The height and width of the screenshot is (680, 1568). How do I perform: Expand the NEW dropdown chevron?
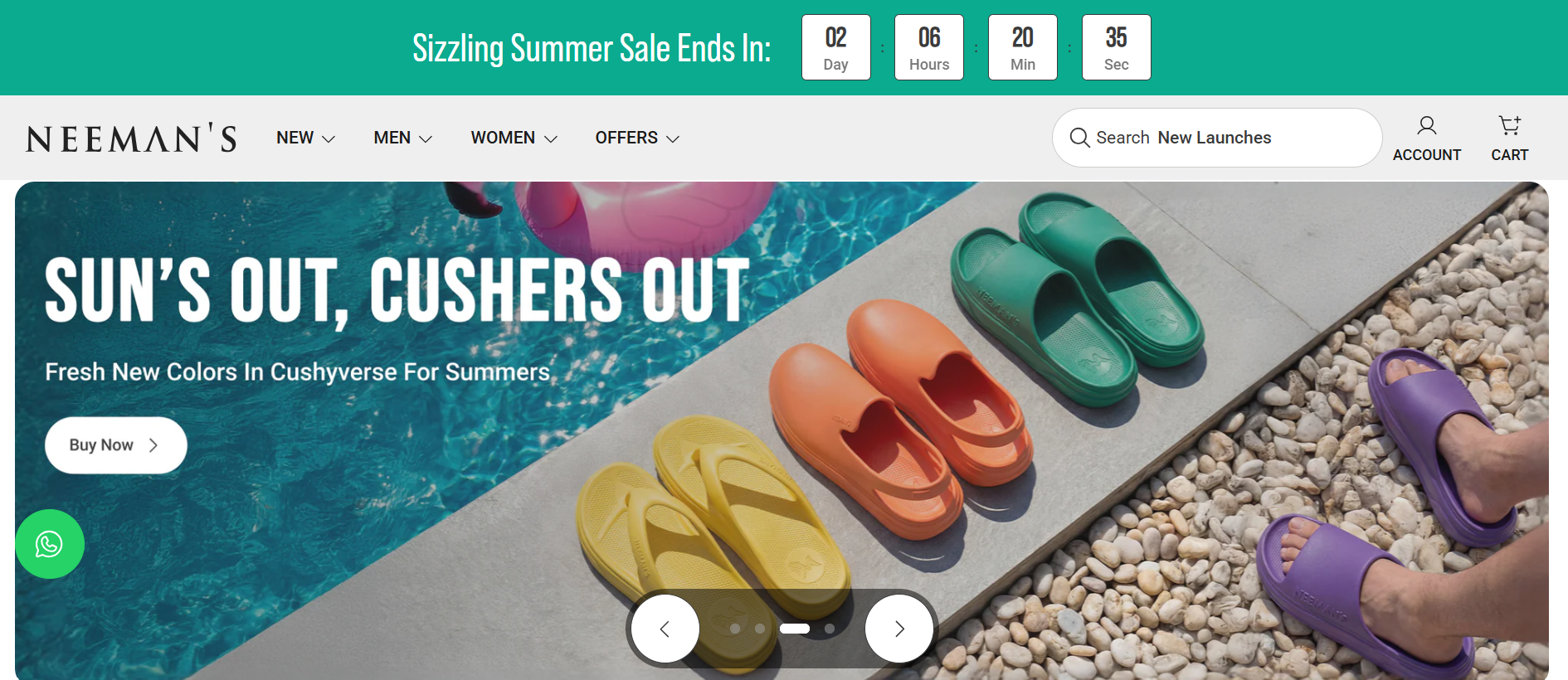(329, 138)
